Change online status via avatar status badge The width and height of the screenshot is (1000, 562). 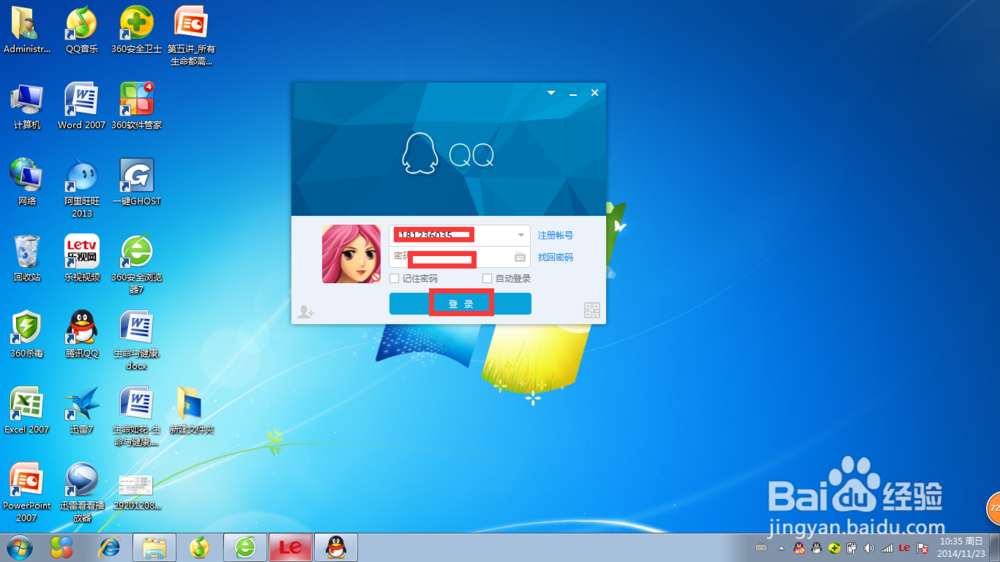(376, 277)
